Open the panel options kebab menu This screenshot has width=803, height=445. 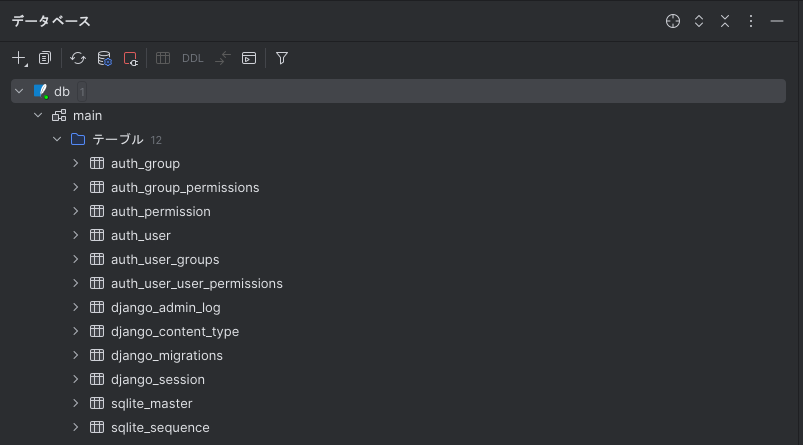tap(751, 21)
